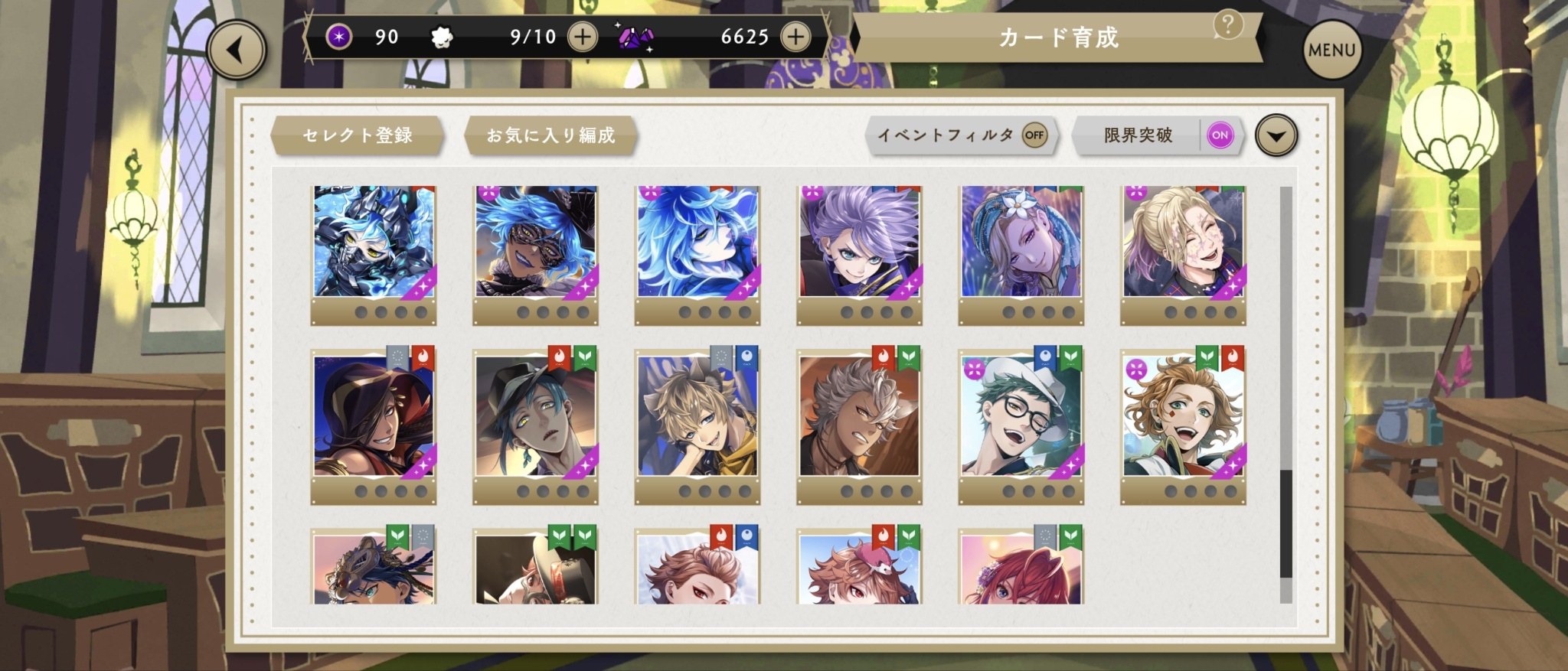The height and width of the screenshot is (671, 1568).
Task: Open セレクト登録 tab button
Action: pos(358,135)
